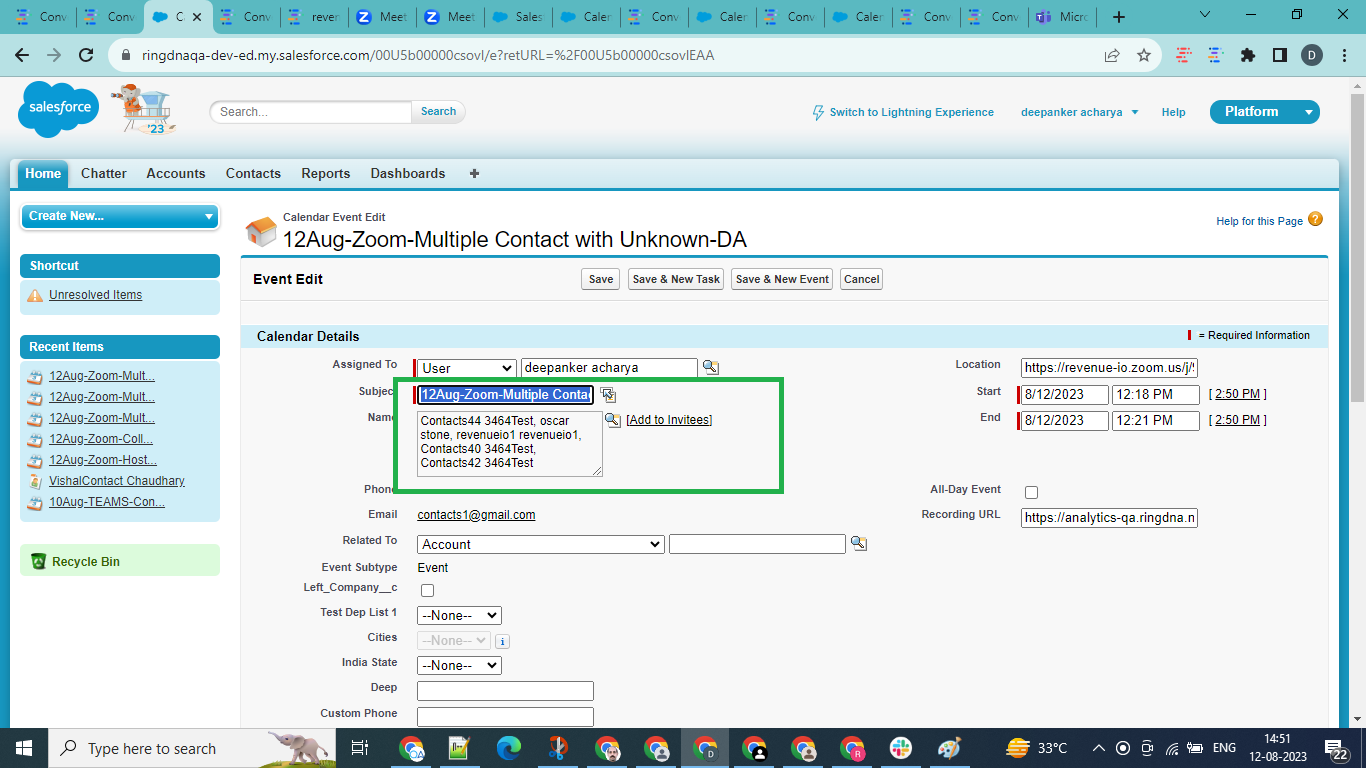Toggle the All-Day Event checkbox
1366x768 pixels.
pos(1031,492)
